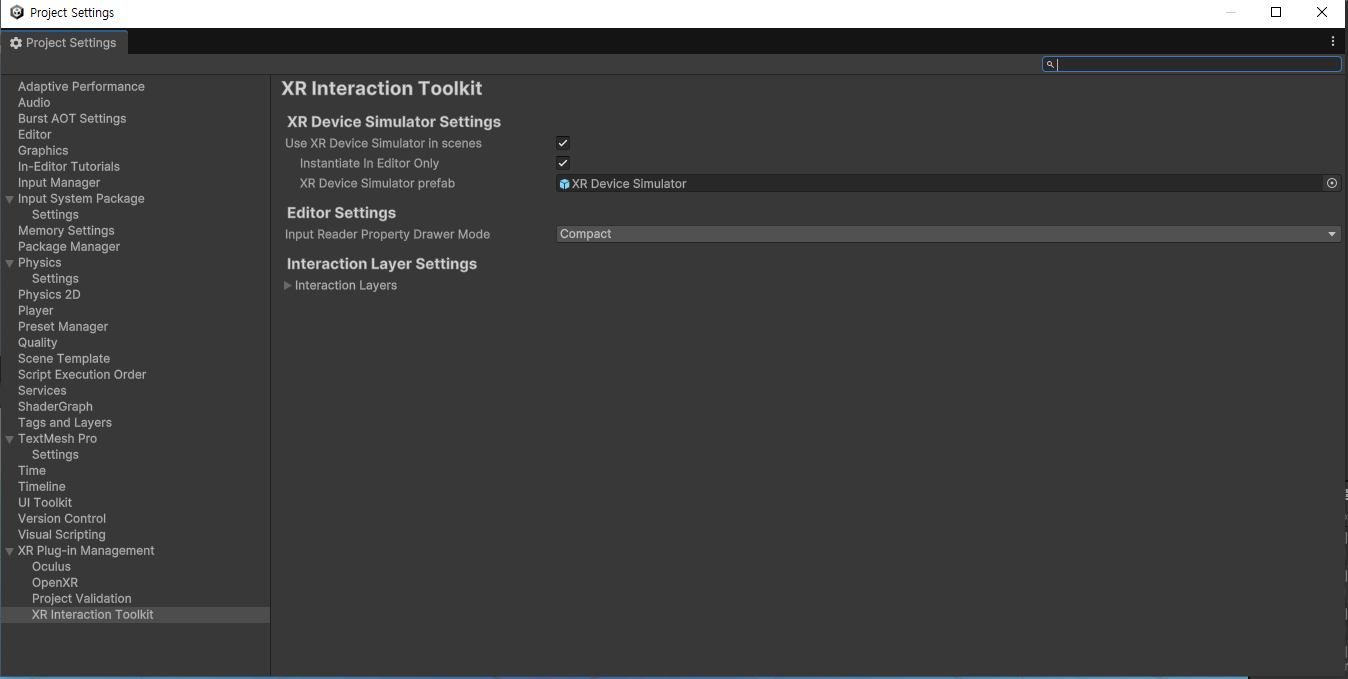The width and height of the screenshot is (1348, 679).
Task: Open Player settings
Action: click(x=36, y=311)
